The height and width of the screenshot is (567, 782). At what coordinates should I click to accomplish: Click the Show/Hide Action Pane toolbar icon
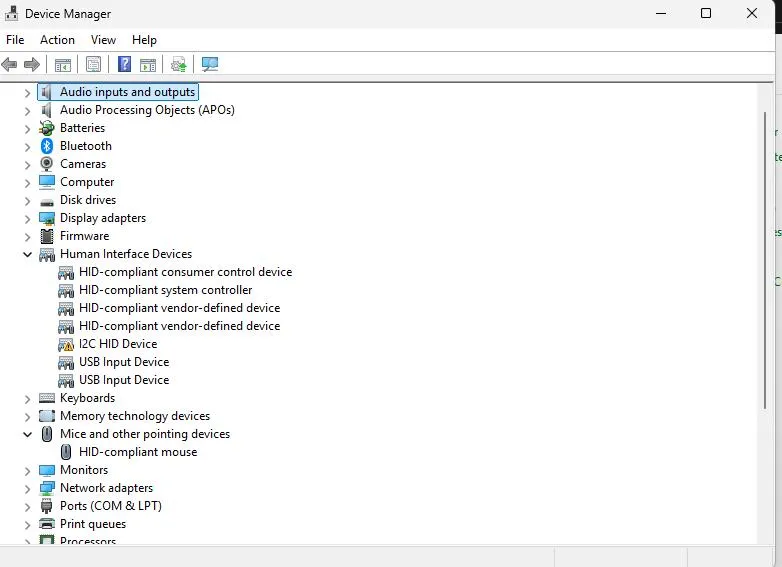click(x=148, y=65)
